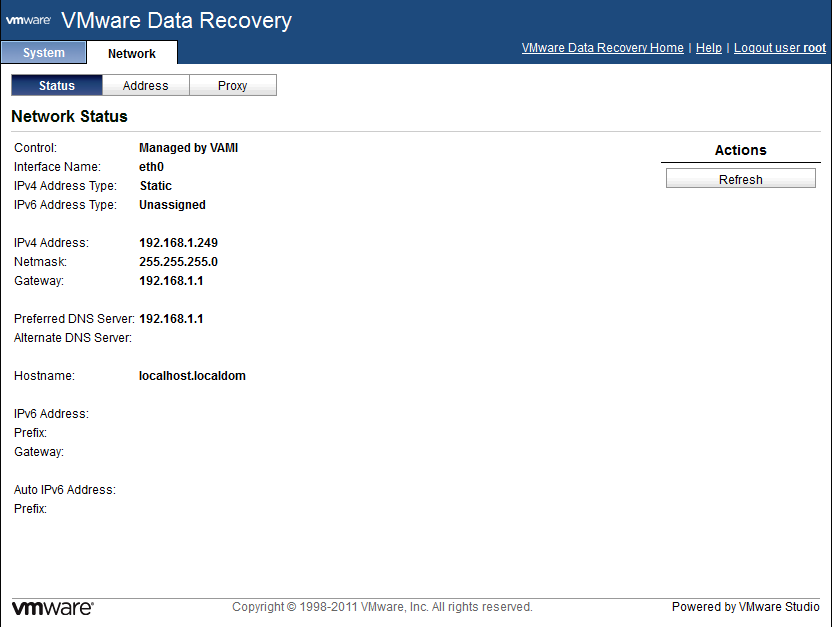Open the Status sub-tab
The image size is (832, 627).
[x=56, y=85]
